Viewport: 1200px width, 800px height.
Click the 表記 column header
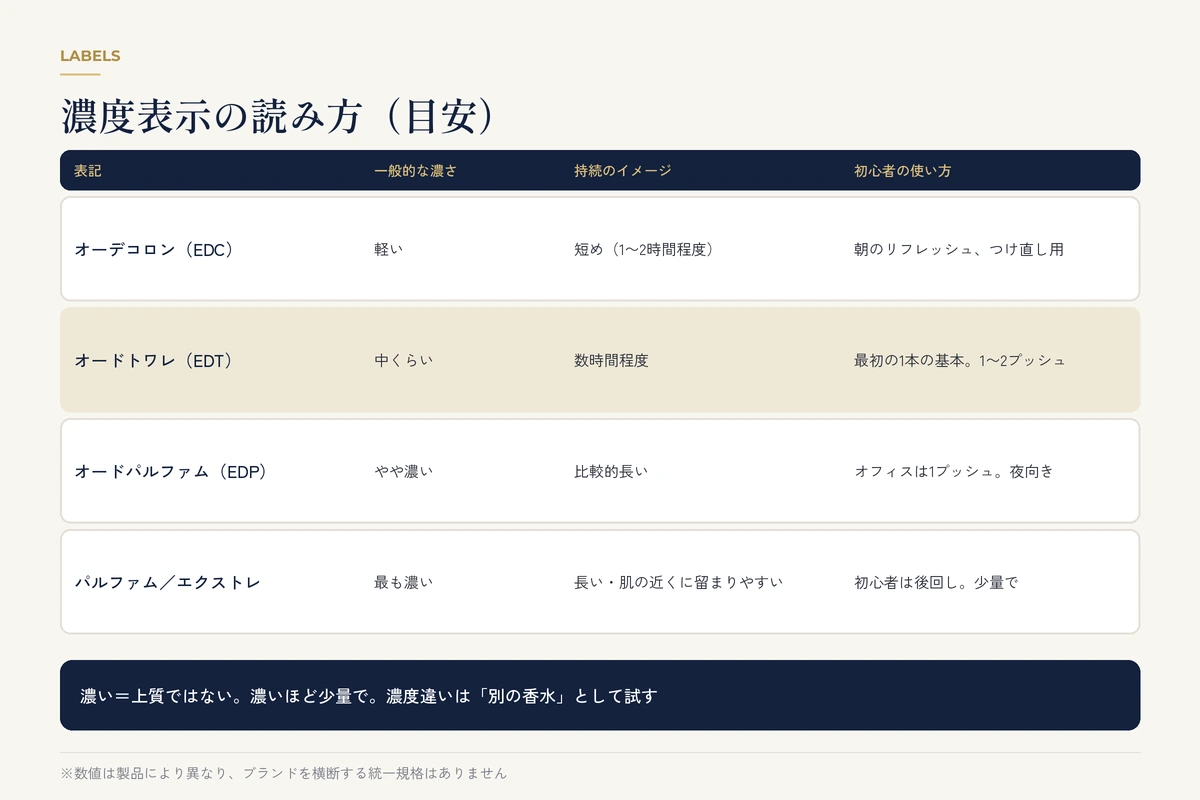(88, 171)
